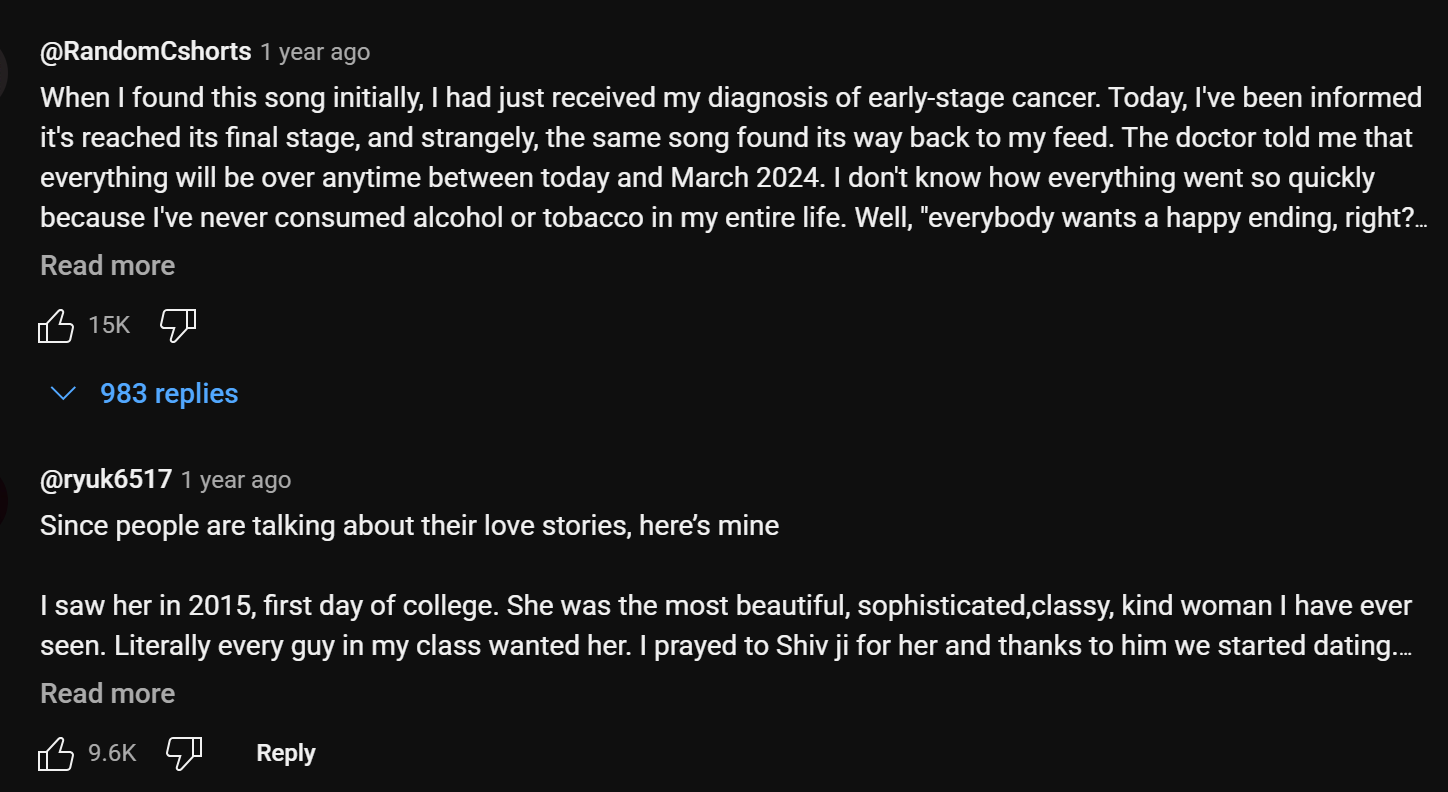
Task: Open the @RandomCshorts channel name
Action: tap(145, 51)
